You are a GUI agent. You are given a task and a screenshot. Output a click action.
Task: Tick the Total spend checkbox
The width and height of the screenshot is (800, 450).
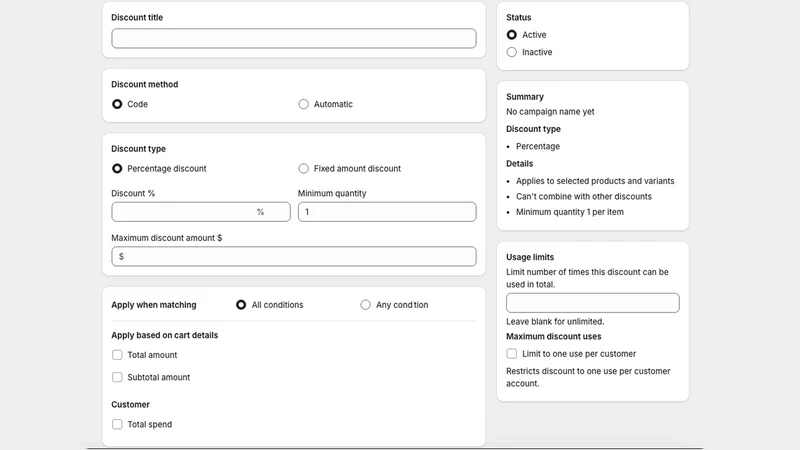[x=117, y=424]
